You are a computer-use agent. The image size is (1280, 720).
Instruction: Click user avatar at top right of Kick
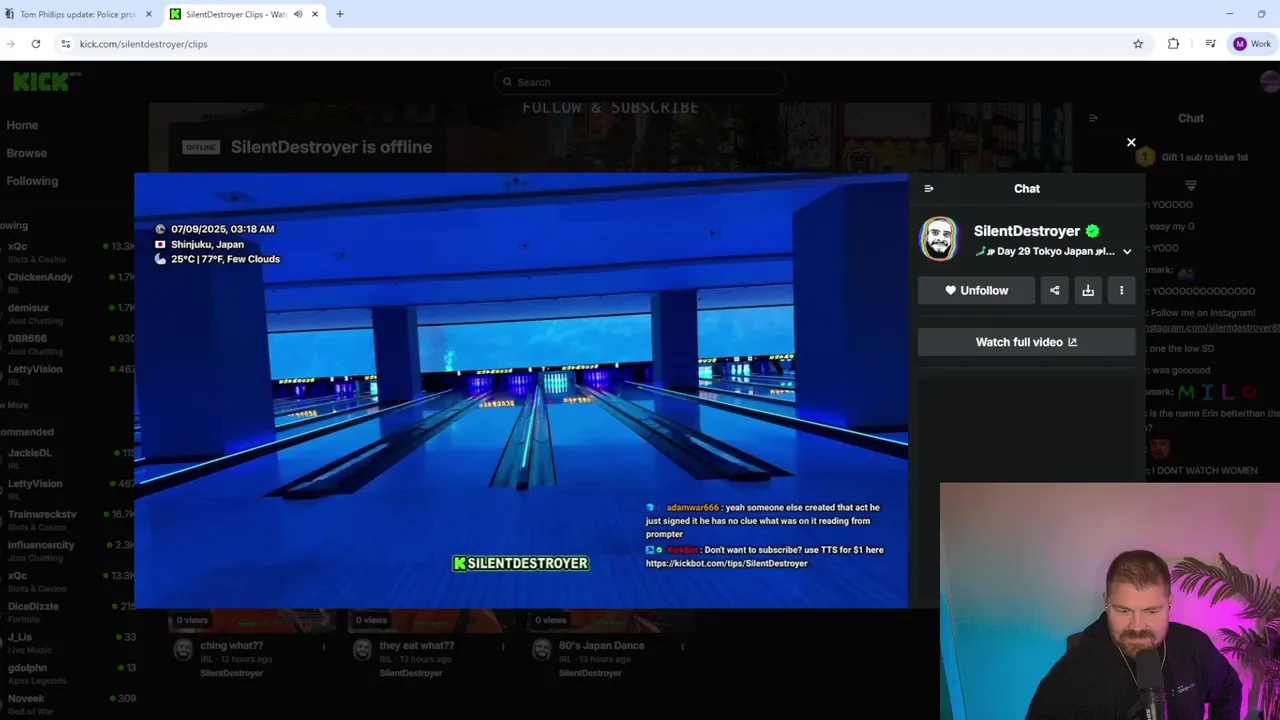(1271, 82)
